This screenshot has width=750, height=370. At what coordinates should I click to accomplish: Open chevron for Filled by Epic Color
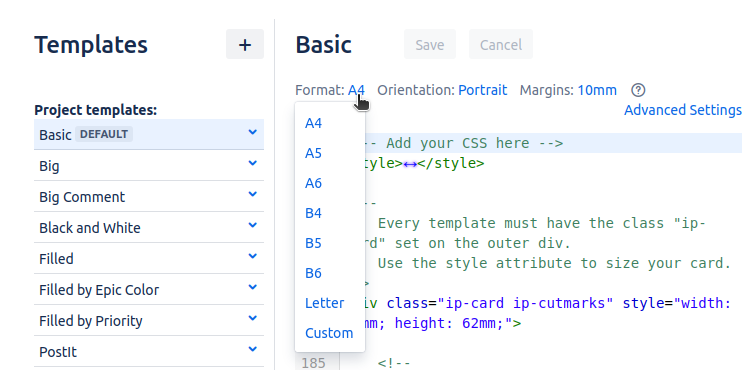tap(253, 287)
